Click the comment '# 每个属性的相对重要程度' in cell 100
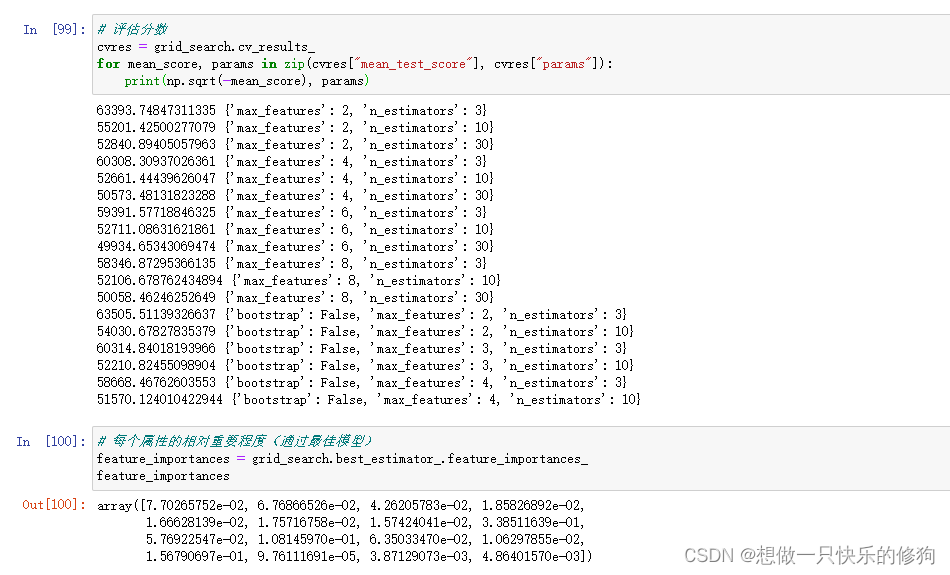This screenshot has height=575, width=950. click(x=234, y=440)
